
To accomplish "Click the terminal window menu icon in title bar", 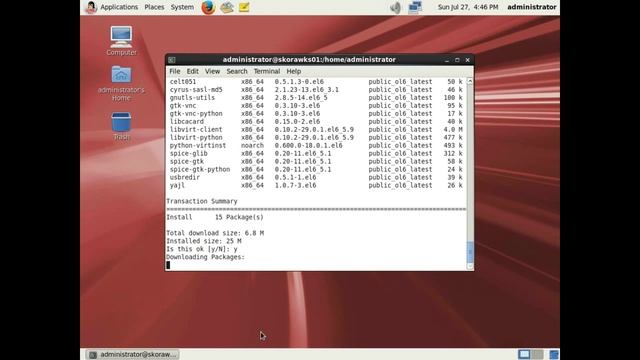I will tap(172, 60).
